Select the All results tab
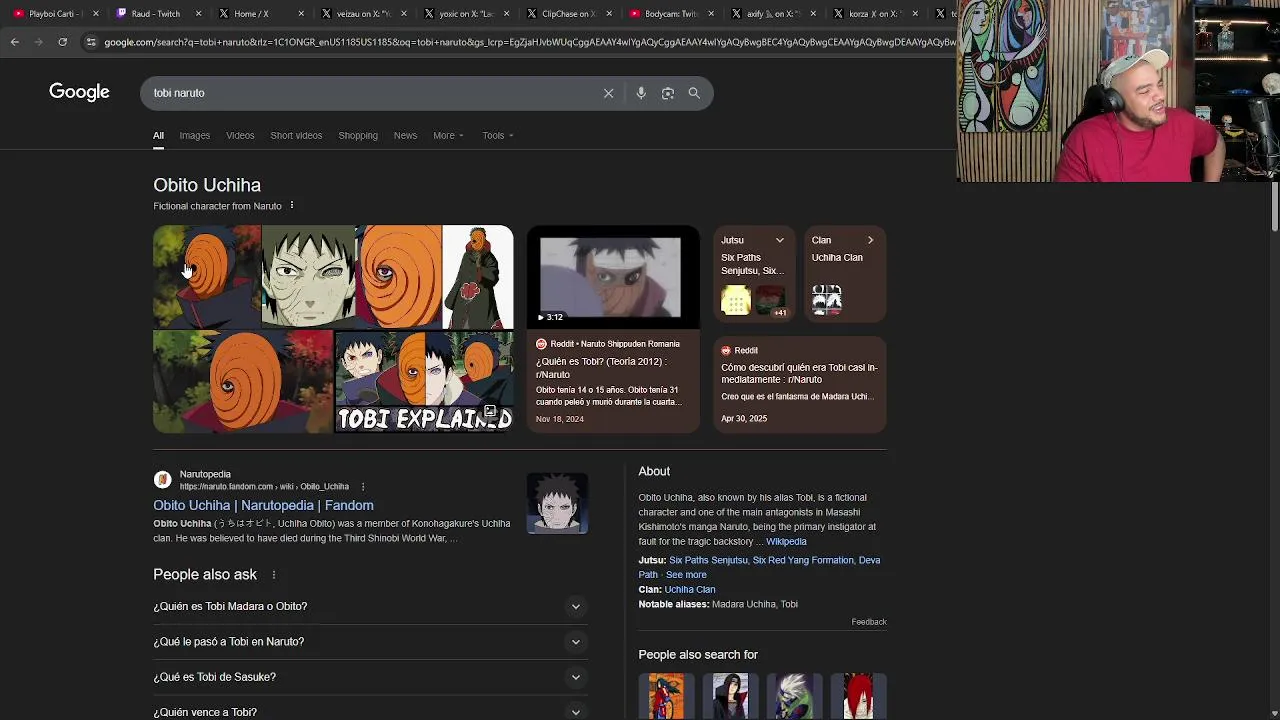Viewport: 1280px width, 720px height. coord(158,136)
